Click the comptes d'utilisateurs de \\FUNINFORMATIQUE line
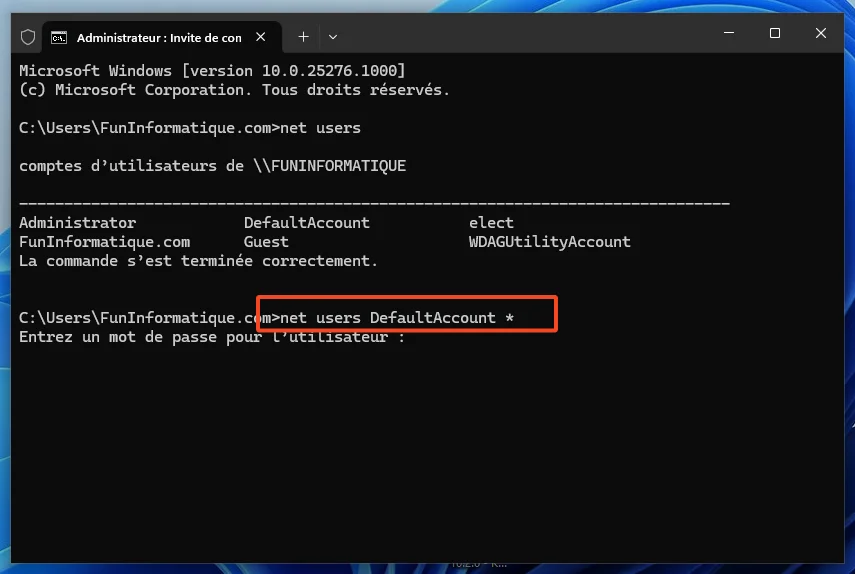Screen dimensions: 855x574 coord(212,165)
